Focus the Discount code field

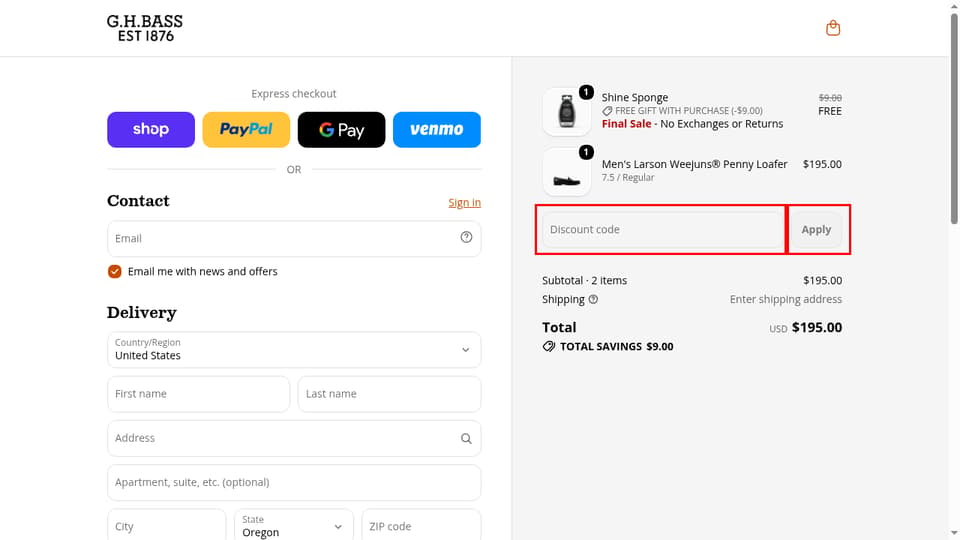click(x=663, y=230)
